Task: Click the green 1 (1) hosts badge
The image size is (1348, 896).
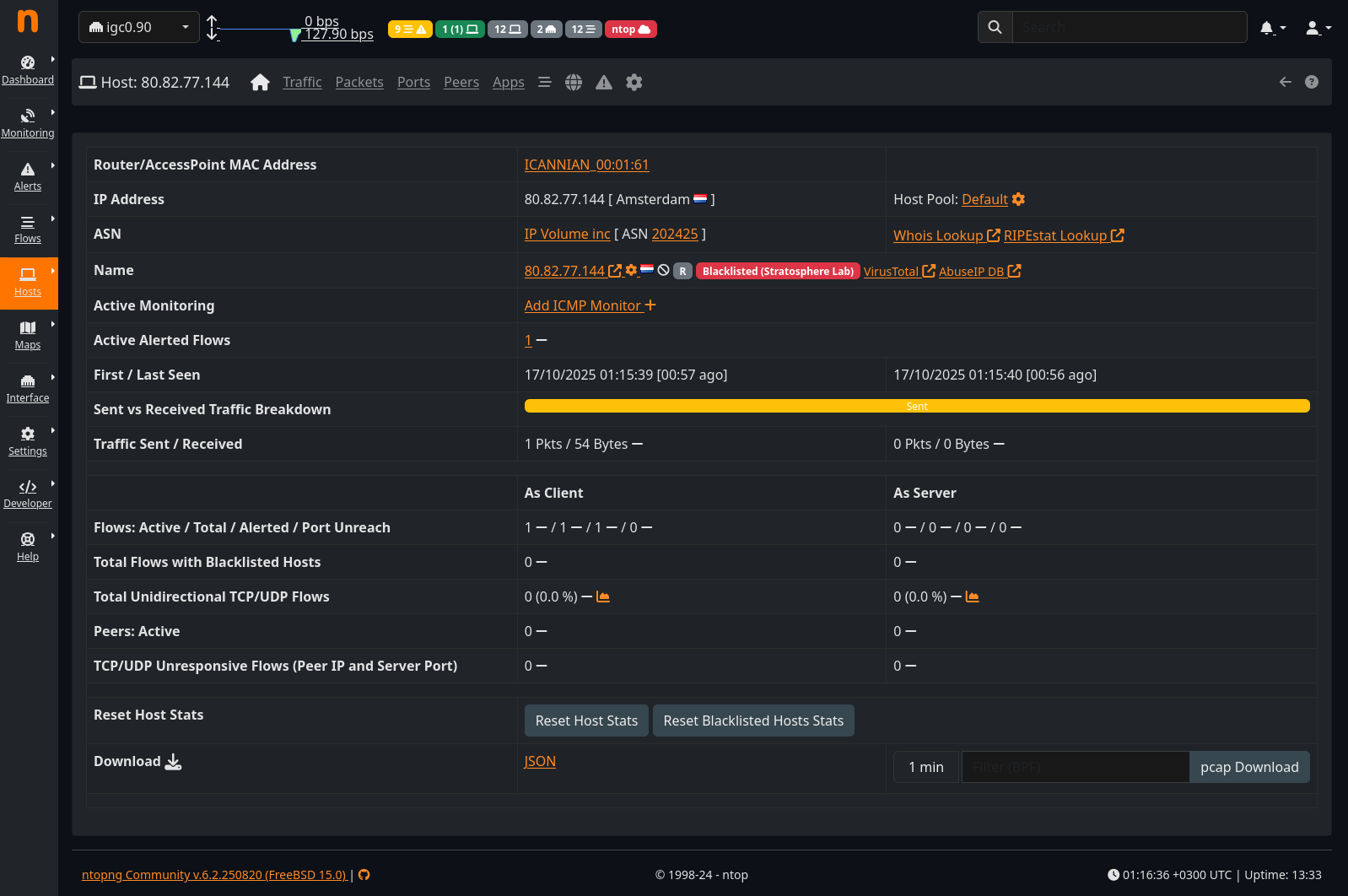Action: (x=460, y=29)
